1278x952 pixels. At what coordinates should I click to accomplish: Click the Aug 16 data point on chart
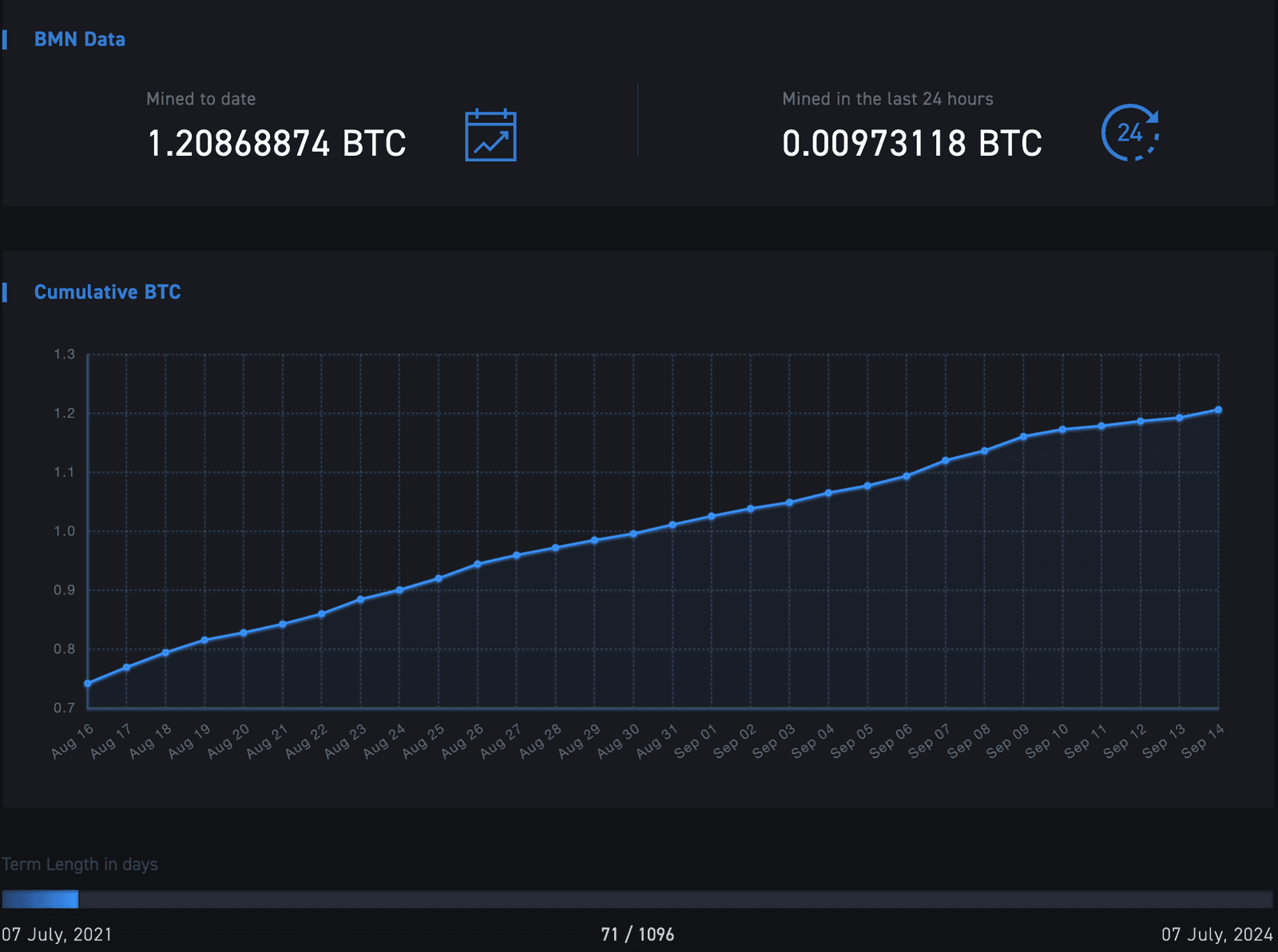88,684
